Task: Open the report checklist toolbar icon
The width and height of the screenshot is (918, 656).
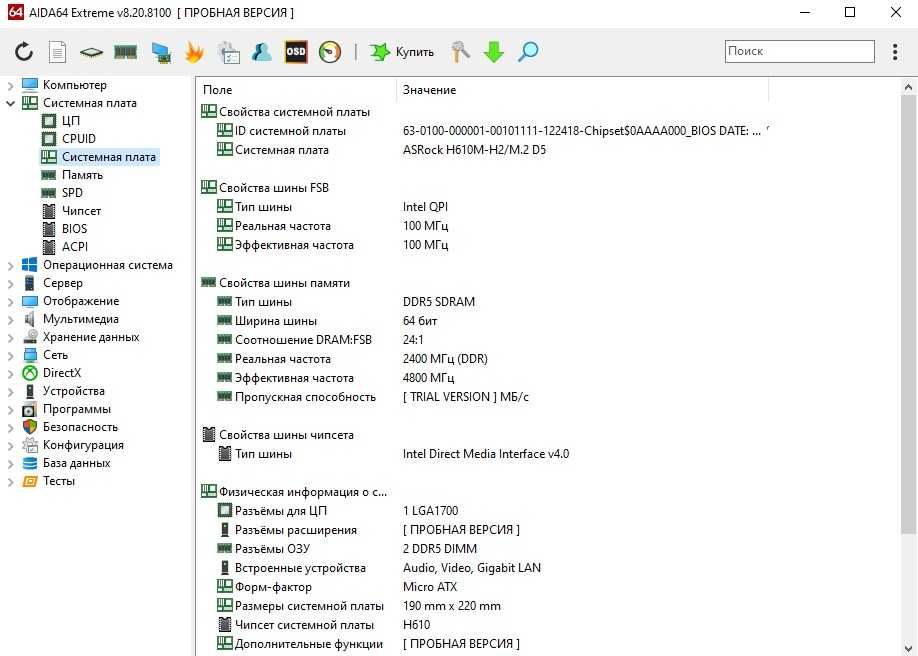Action: 228,52
